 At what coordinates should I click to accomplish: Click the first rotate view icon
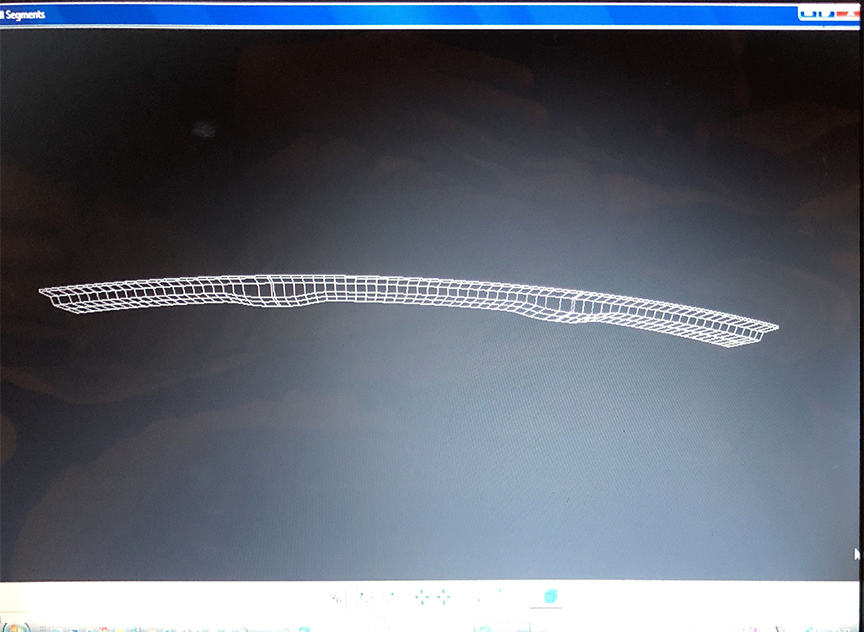[364, 598]
